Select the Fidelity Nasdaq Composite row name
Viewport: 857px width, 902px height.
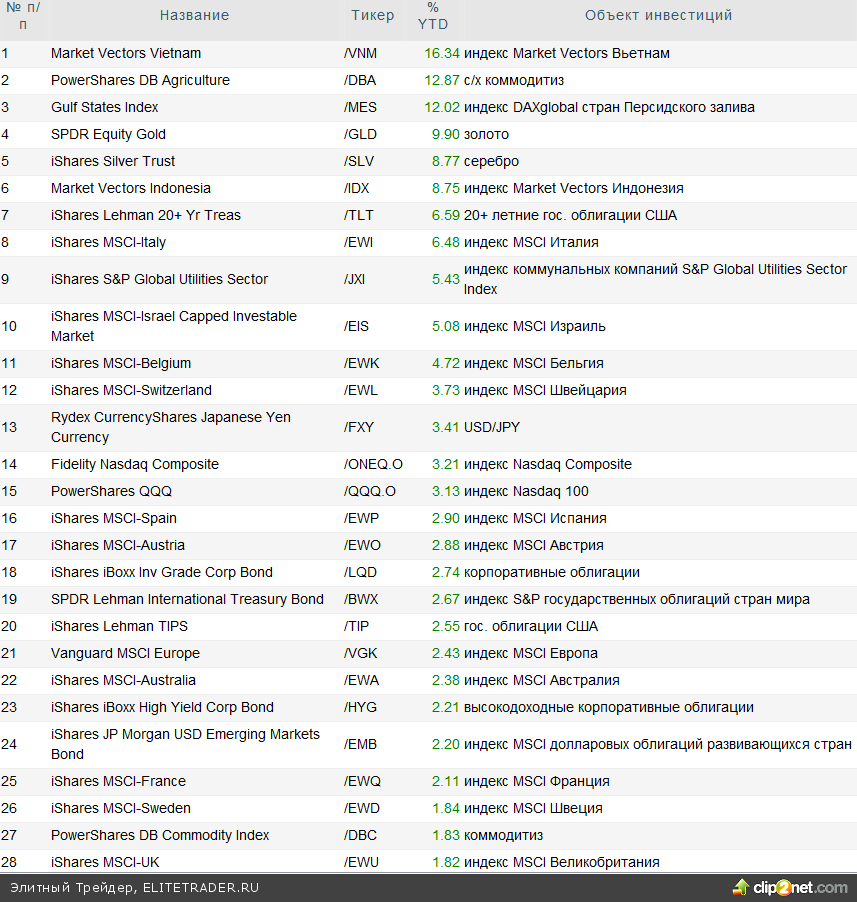[x=135, y=464]
